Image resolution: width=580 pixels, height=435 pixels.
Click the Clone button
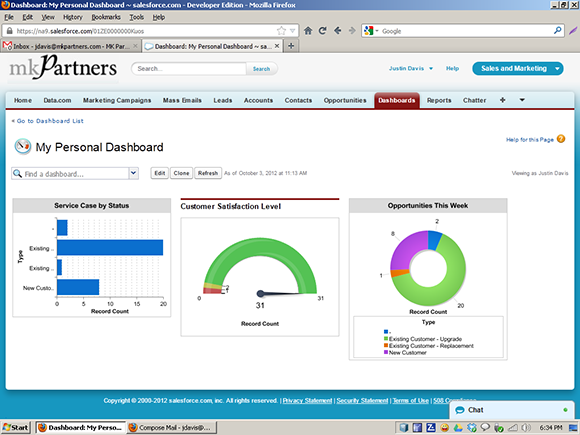pyautogui.click(x=181, y=173)
